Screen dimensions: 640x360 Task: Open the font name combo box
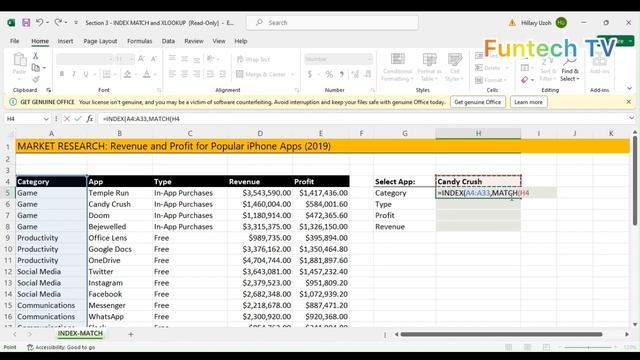point(84,59)
